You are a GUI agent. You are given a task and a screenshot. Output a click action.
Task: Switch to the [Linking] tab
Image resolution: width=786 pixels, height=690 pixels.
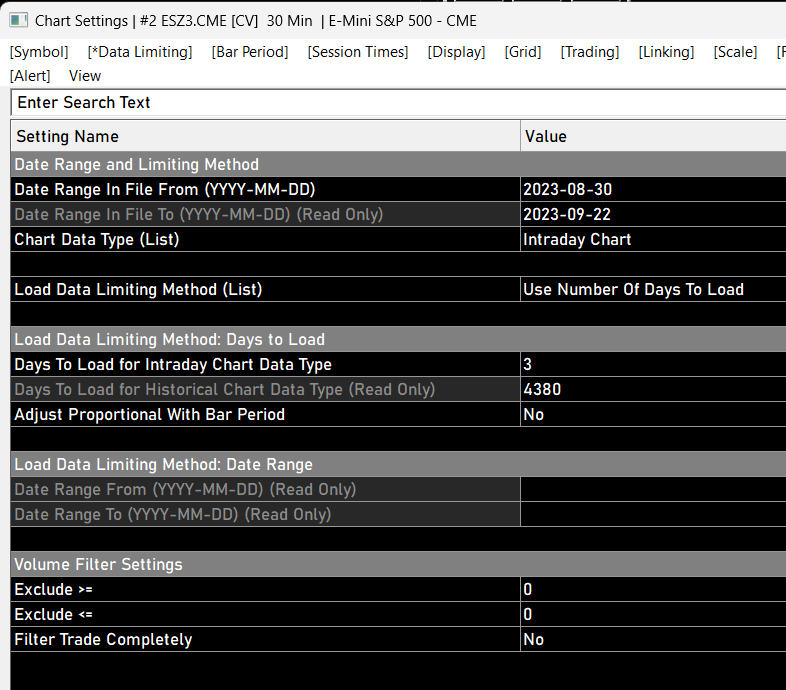(666, 52)
